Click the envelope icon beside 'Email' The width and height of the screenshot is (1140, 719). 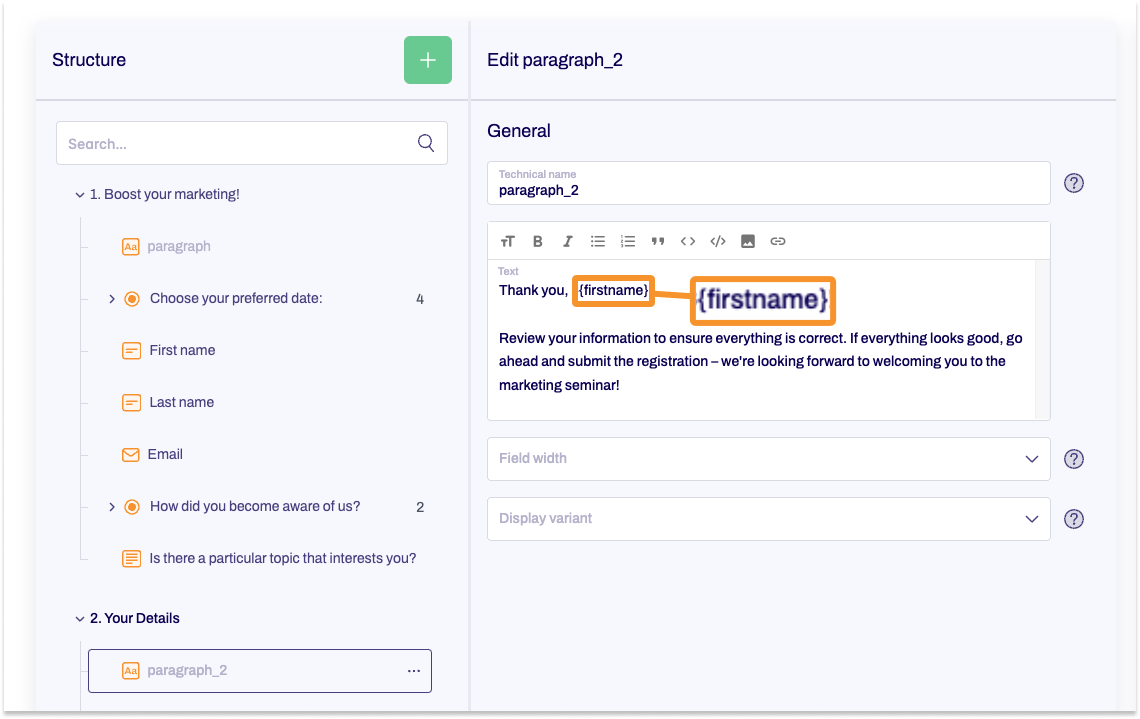coord(131,455)
